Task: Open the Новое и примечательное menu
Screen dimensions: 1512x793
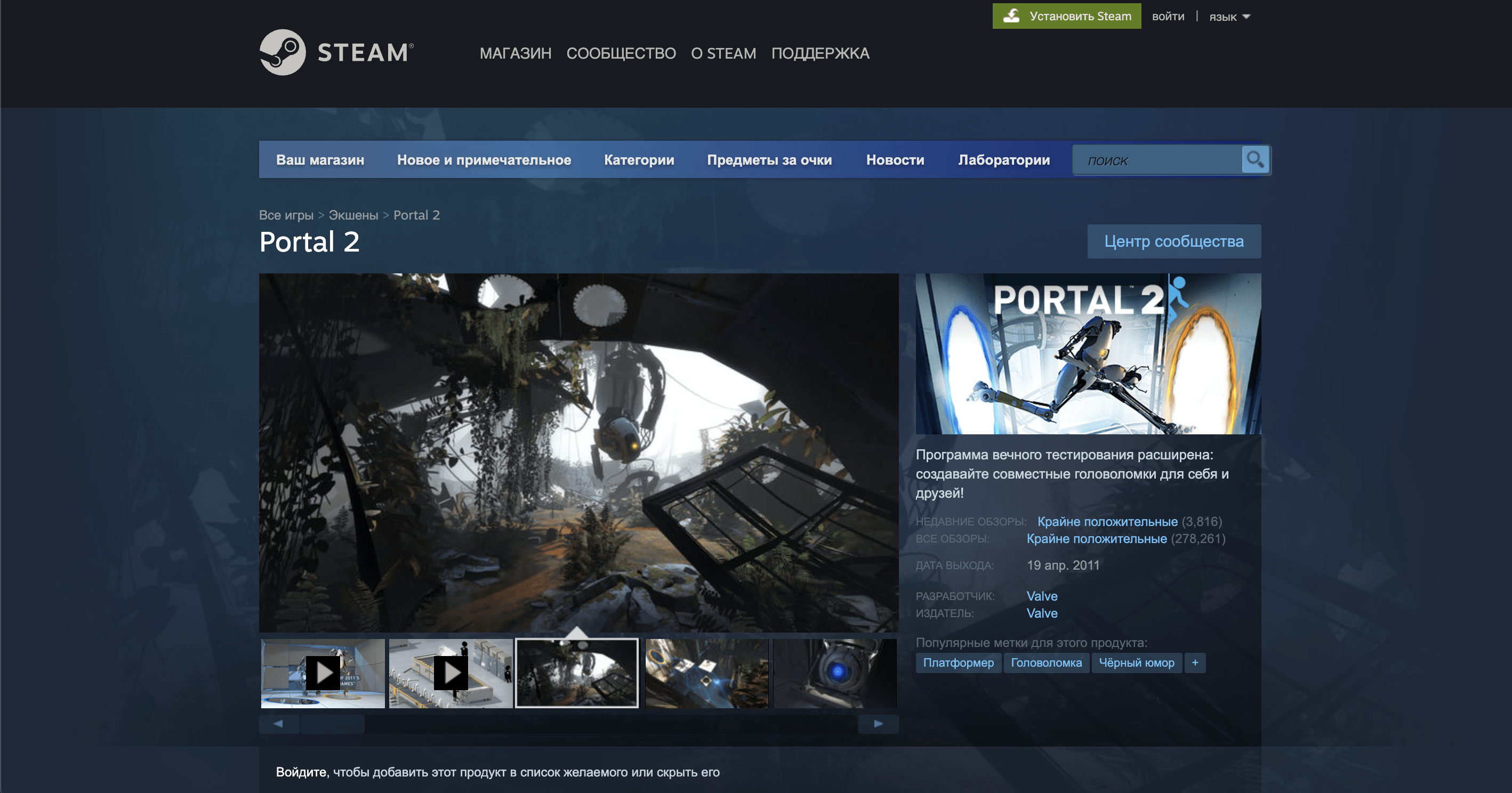Action: (484, 159)
